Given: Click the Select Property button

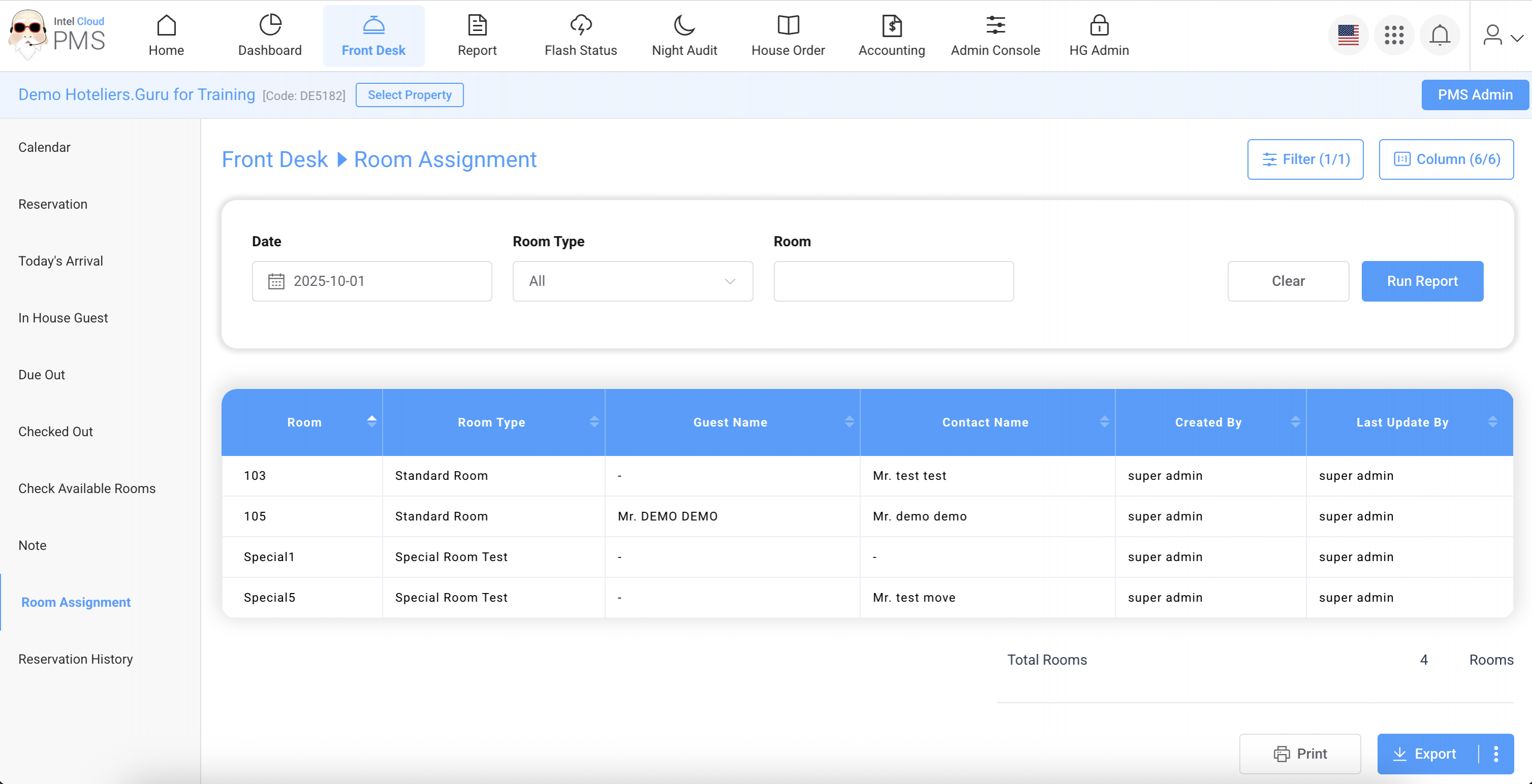Looking at the screenshot, I should pos(409,95).
